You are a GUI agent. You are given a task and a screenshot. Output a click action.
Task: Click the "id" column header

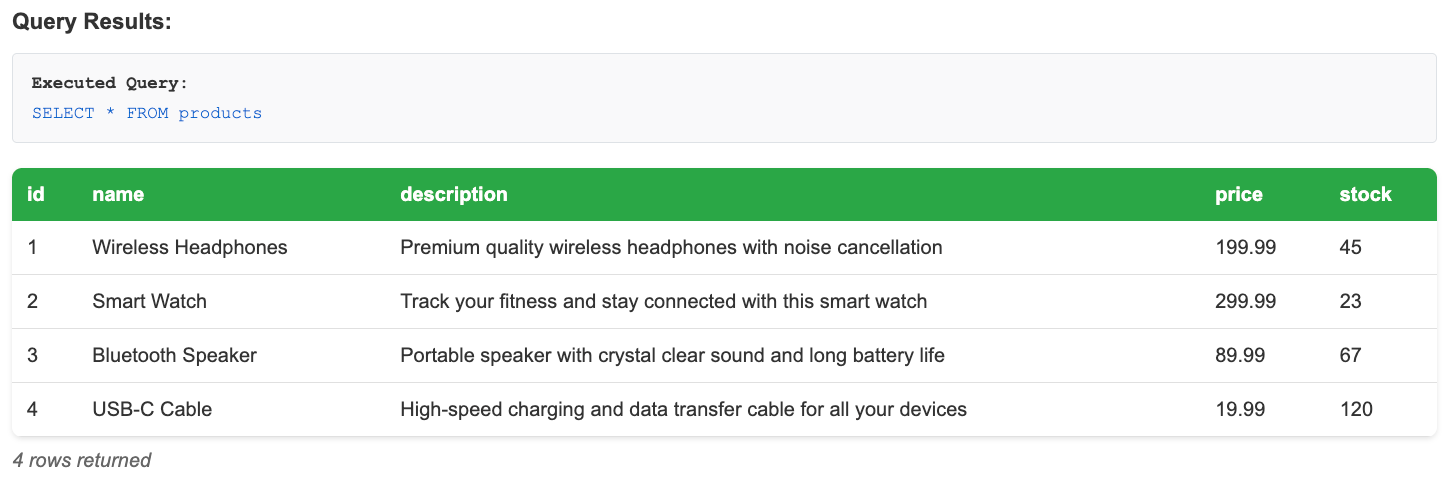pyautogui.click(x=36, y=195)
